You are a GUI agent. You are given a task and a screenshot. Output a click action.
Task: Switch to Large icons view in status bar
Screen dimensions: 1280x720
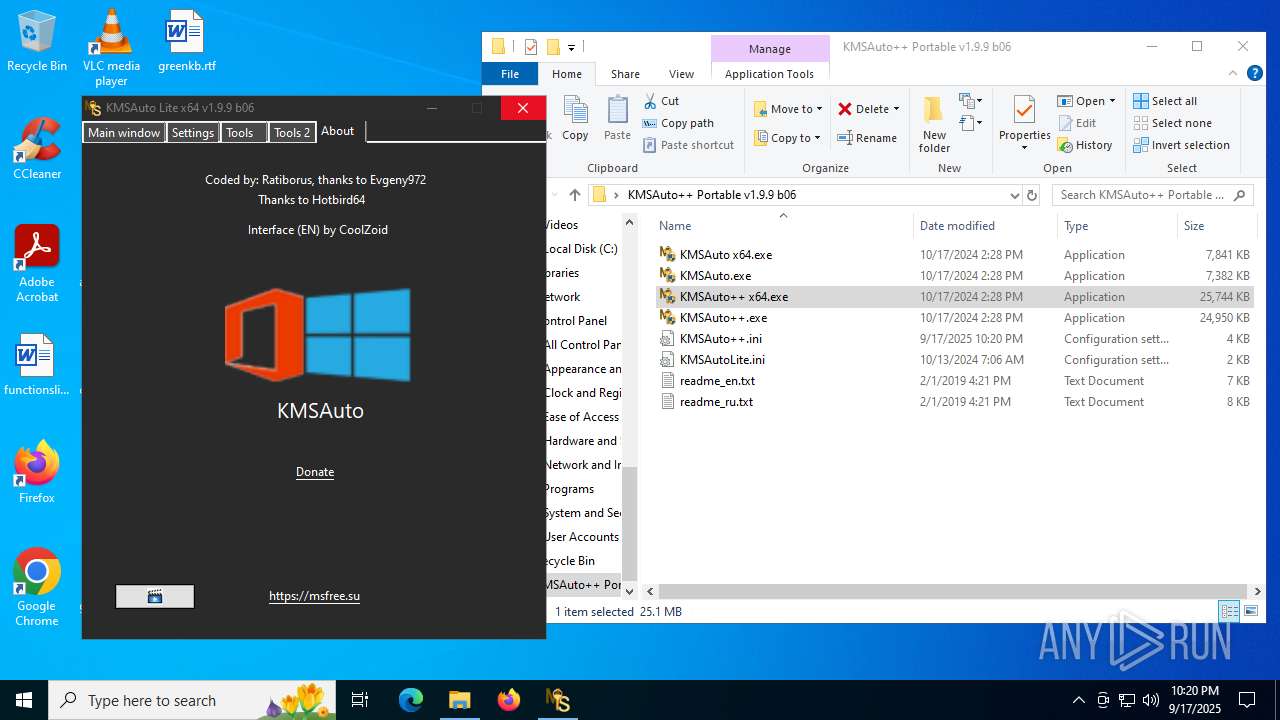(x=1251, y=611)
